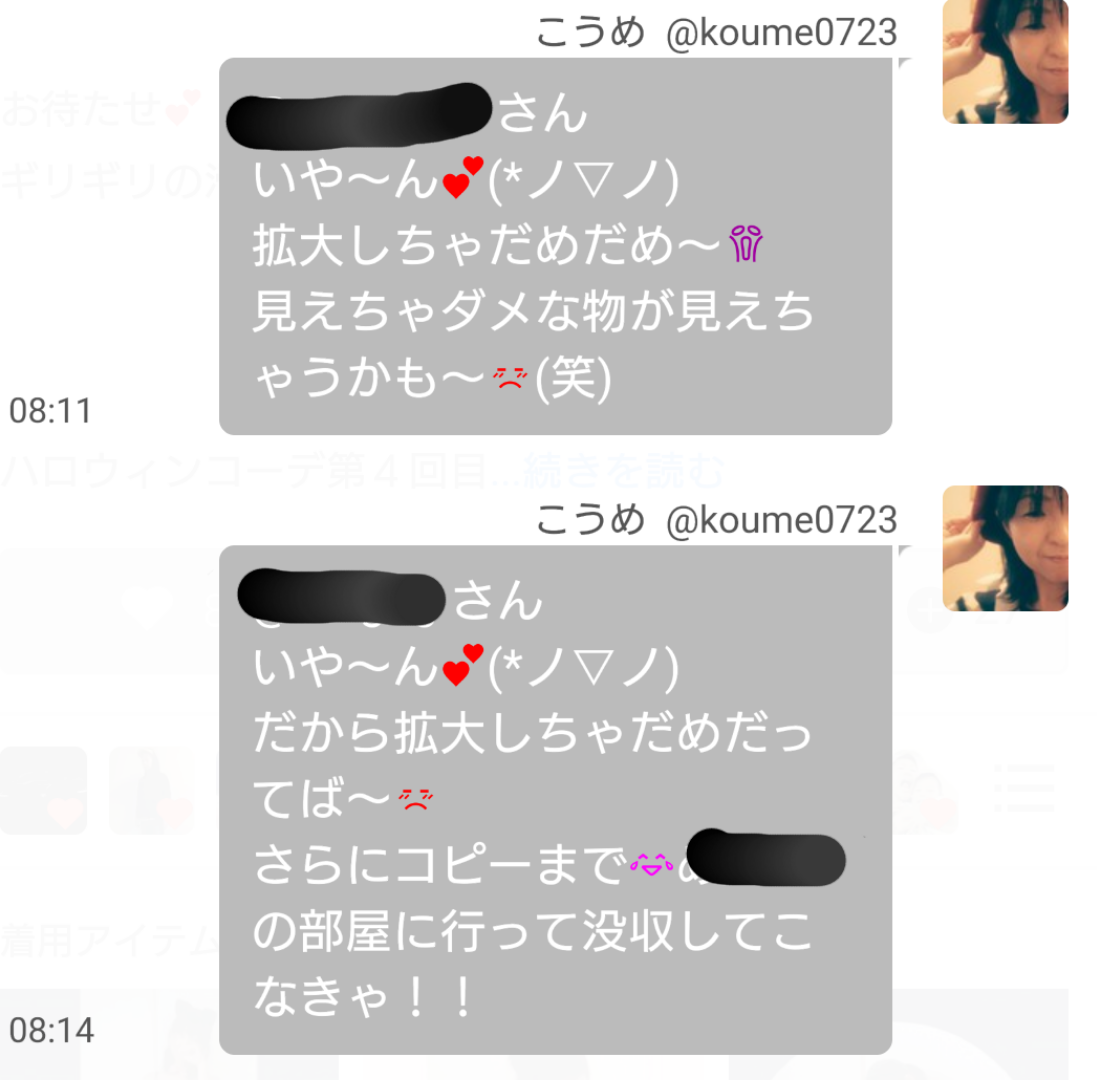Tap the こうめ display name above the first bubble
This screenshot has height=1080, width=1097.
590,32
